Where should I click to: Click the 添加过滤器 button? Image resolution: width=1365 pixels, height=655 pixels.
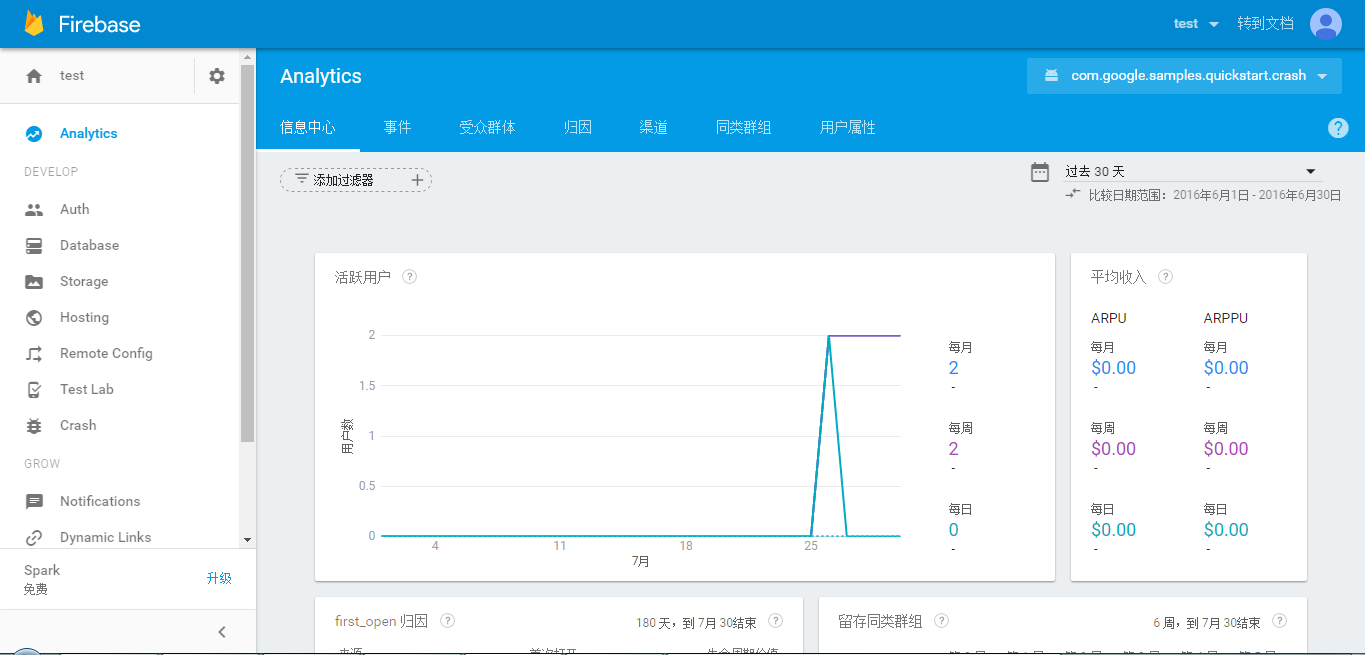coord(356,180)
